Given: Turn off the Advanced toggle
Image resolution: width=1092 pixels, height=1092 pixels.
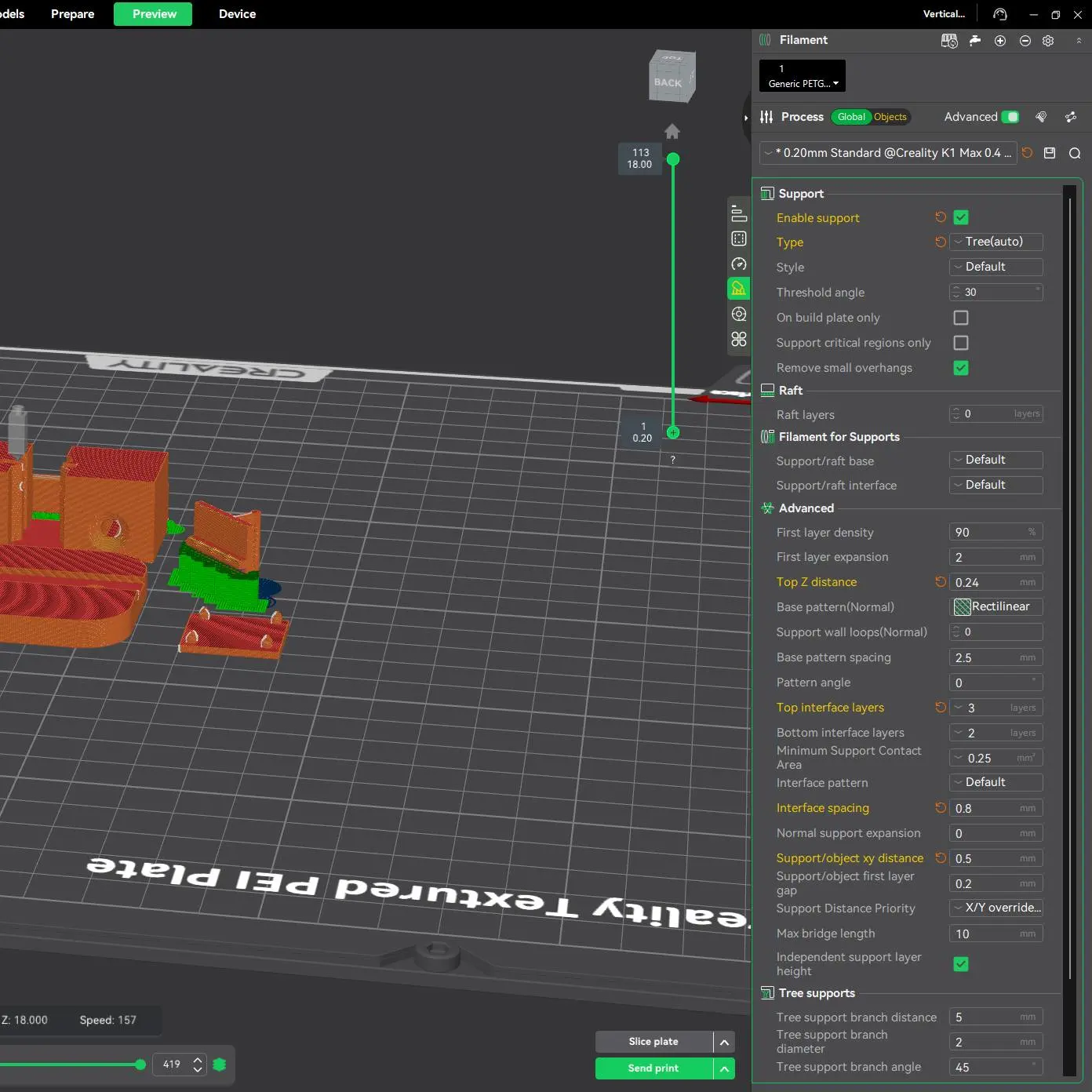Looking at the screenshot, I should point(1011,117).
